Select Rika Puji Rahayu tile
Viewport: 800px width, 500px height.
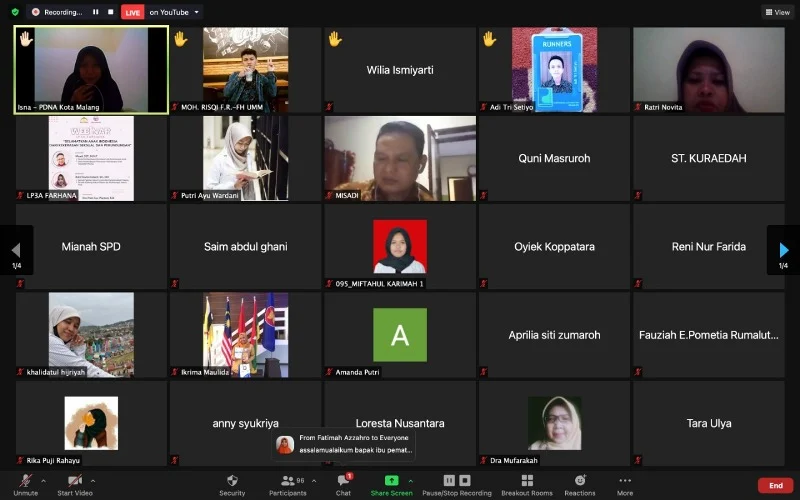[x=91, y=423]
